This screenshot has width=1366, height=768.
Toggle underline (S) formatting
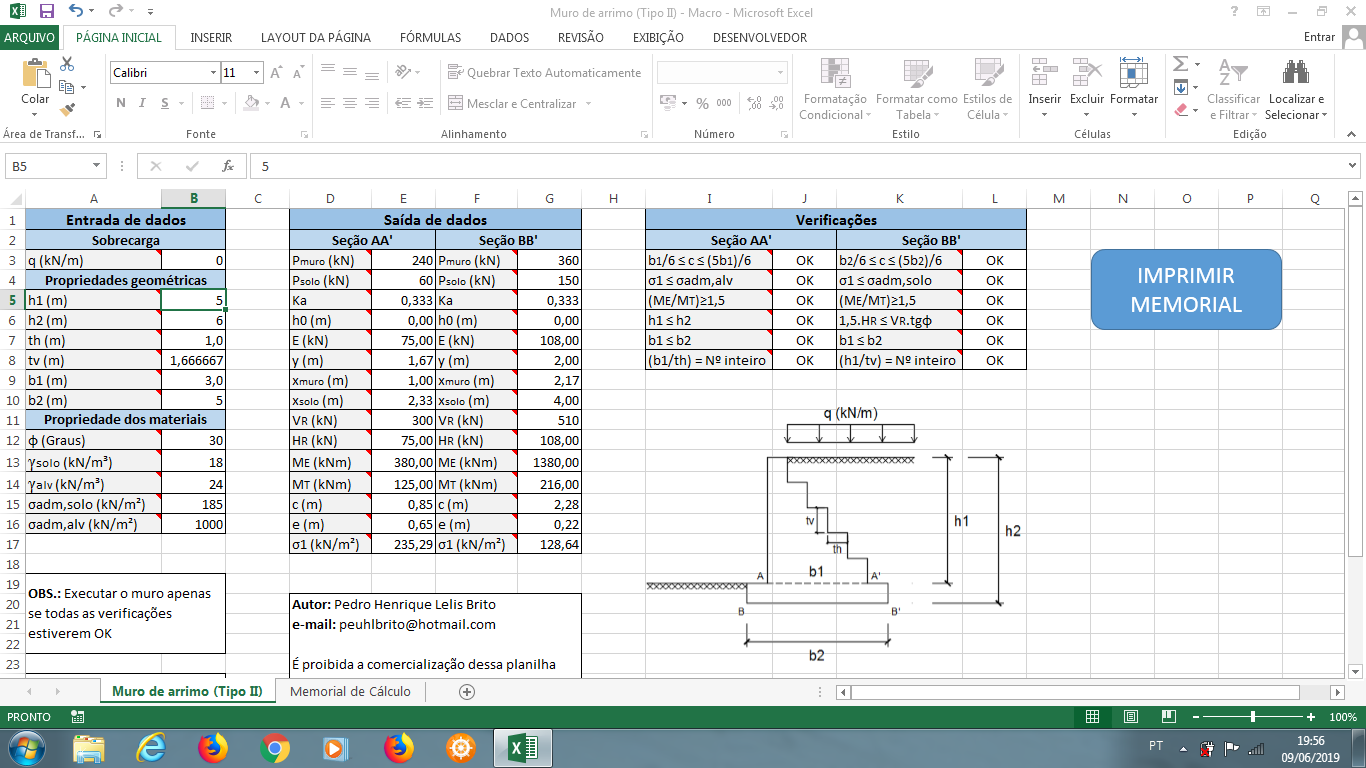(x=166, y=103)
